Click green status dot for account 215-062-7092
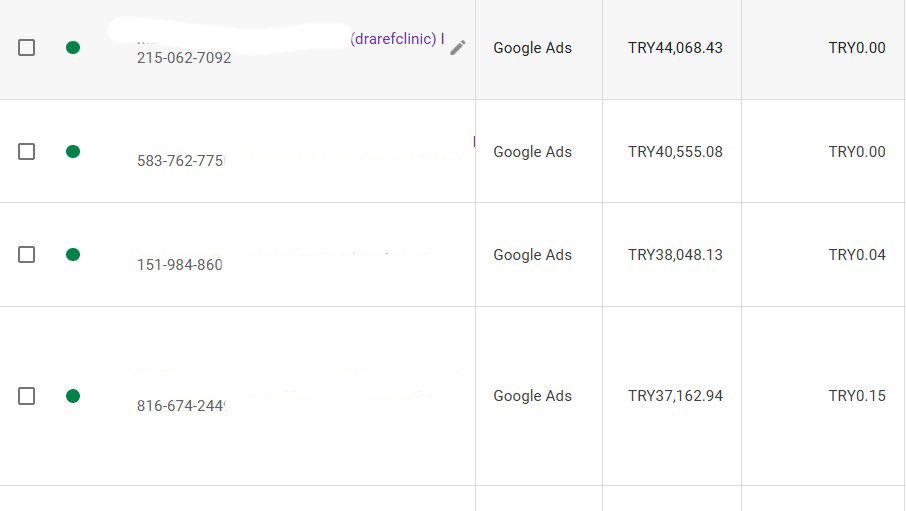 click(x=73, y=47)
